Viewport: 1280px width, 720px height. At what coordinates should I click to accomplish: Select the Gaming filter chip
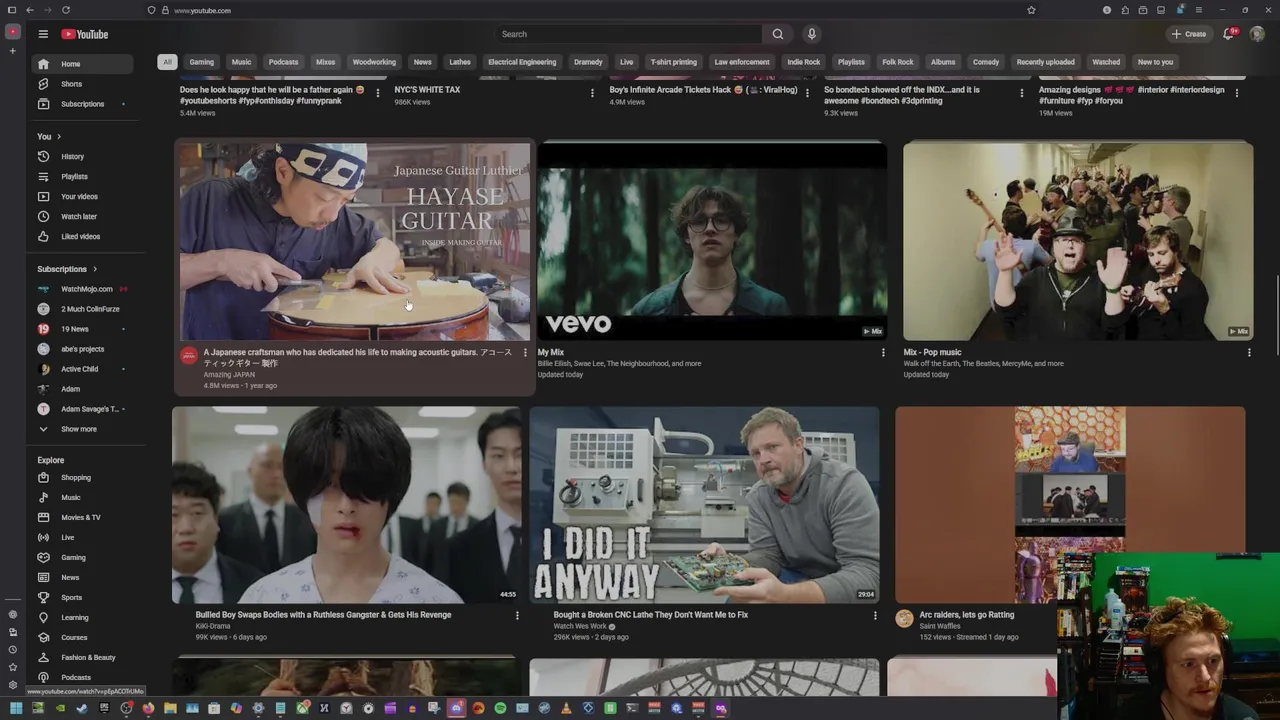tap(202, 62)
